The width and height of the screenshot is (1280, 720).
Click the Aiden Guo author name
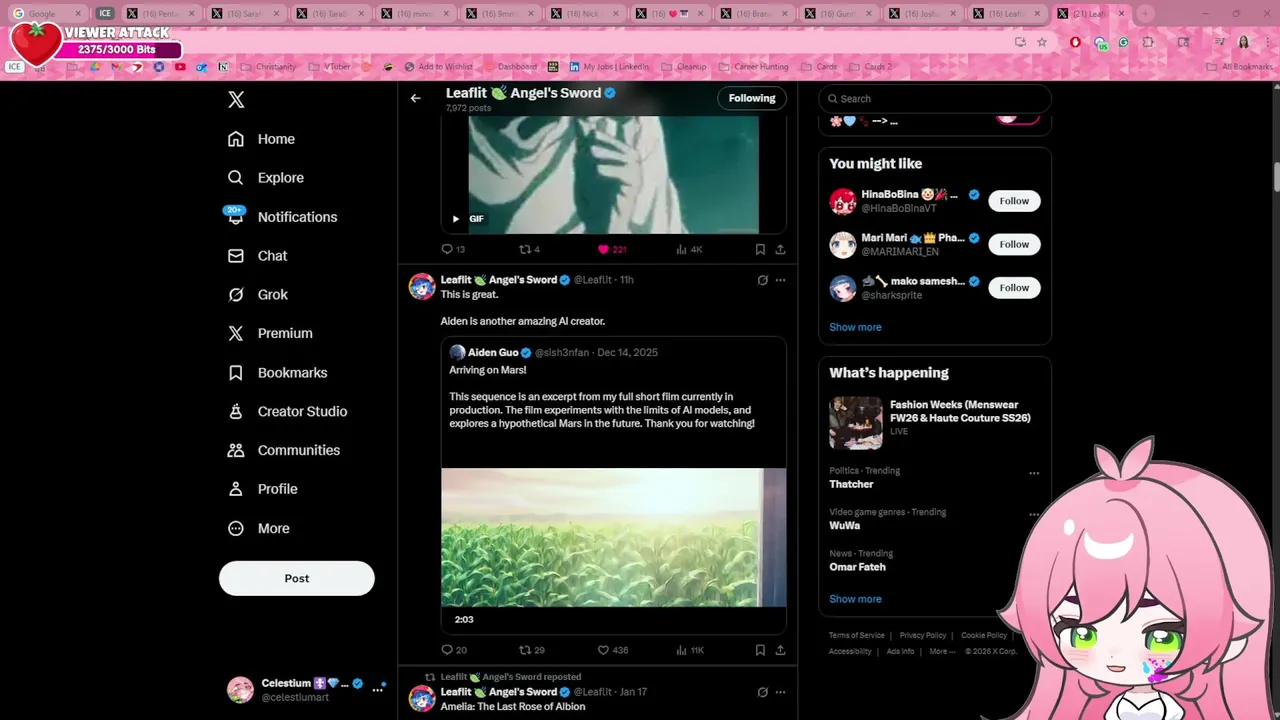pos(493,352)
